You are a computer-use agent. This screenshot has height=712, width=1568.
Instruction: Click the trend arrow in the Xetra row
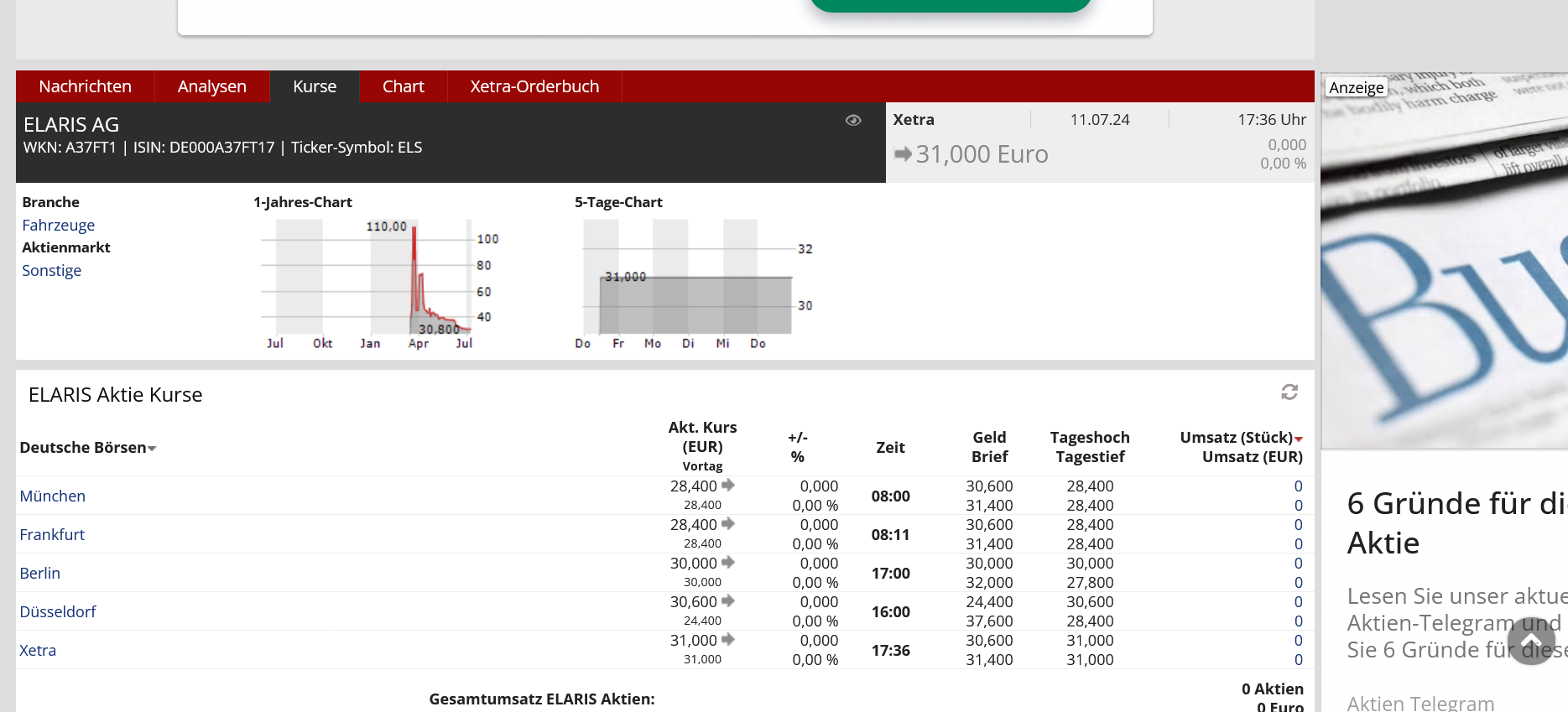click(728, 640)
